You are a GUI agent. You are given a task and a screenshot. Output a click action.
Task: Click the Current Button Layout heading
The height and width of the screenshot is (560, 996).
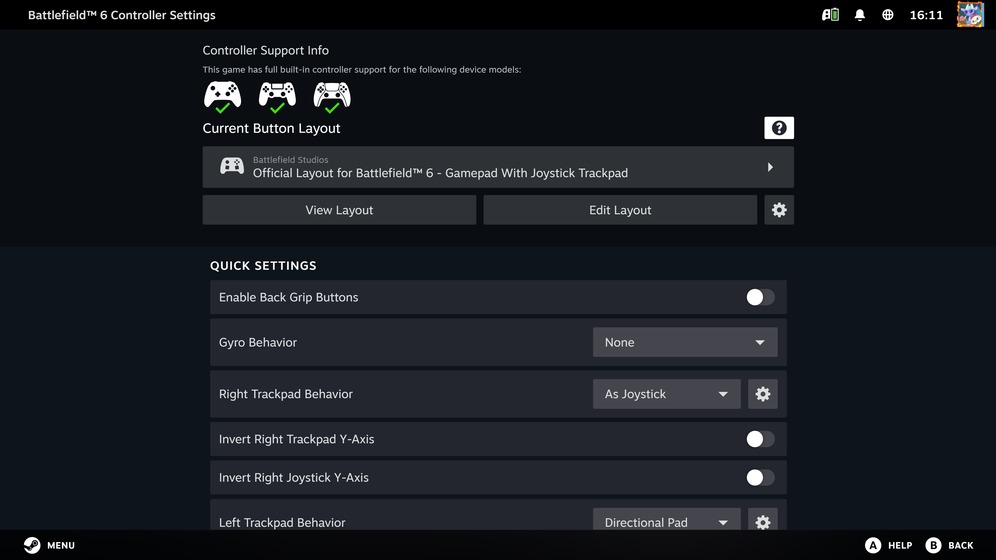click(271, 128)
